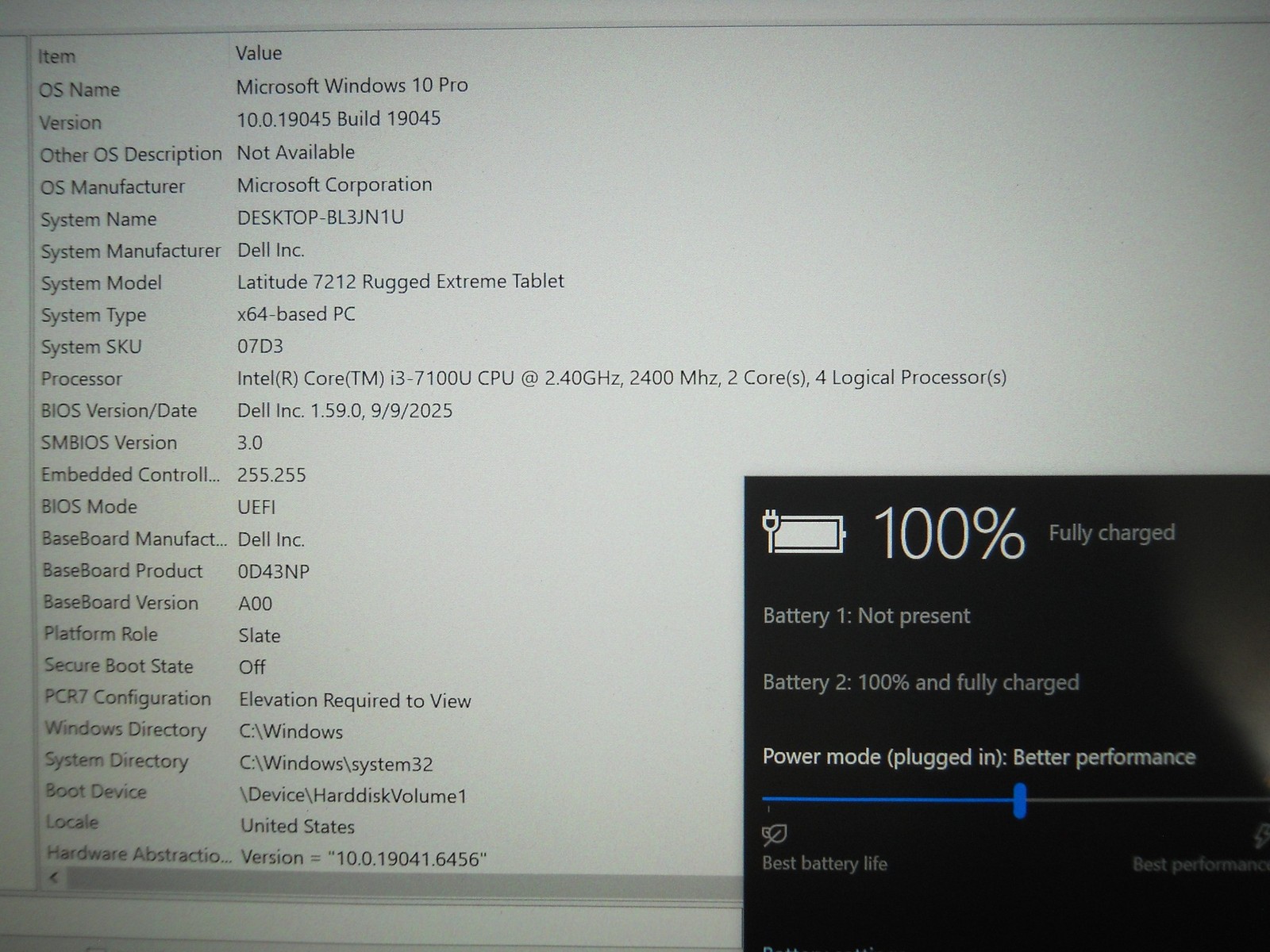Viewport: 1270px width, 952px height.
Task: Select the Intel Core i3-7100U processor value
Action: pos(622,378)
